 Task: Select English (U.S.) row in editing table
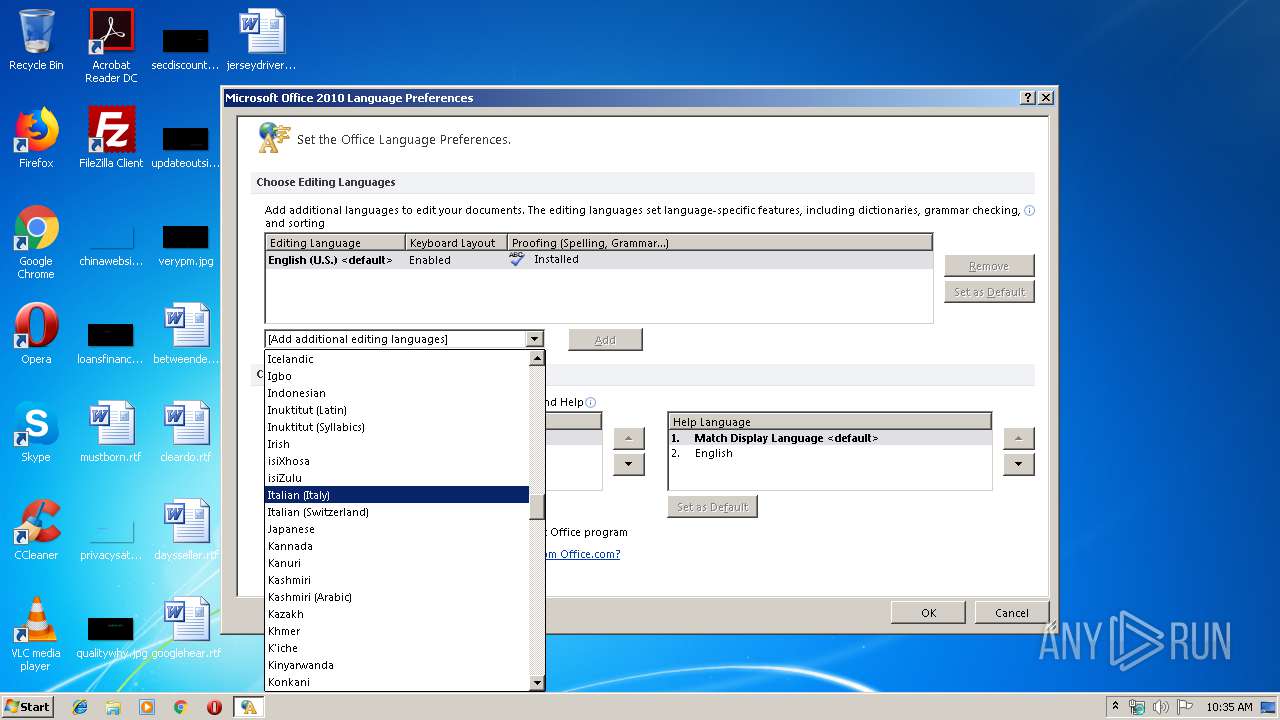[x=598, y=260]
